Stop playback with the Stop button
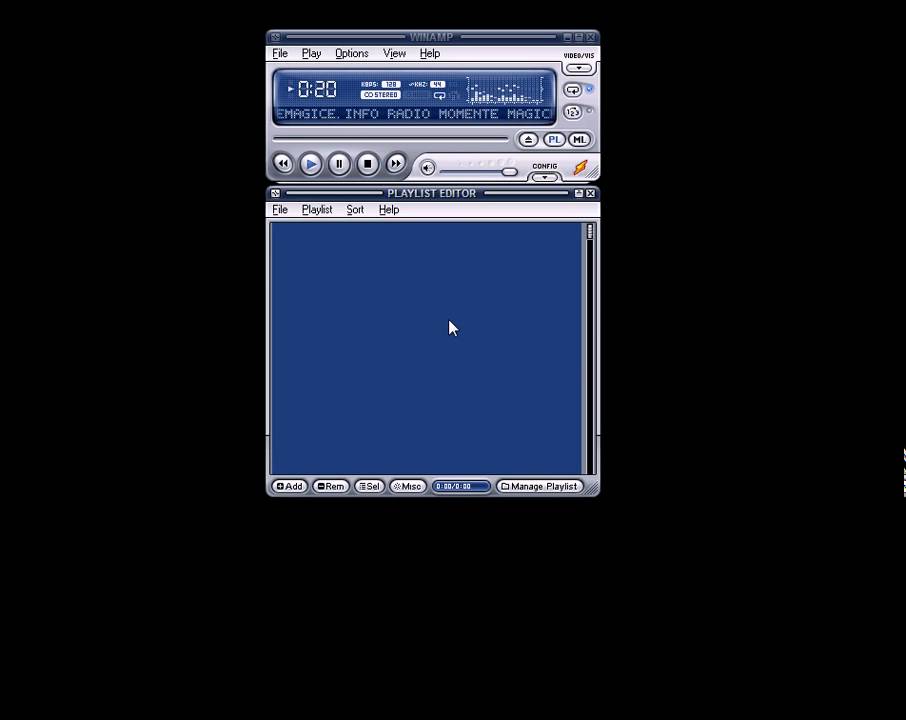Screen dimensions: 906x720 [367, 164]
